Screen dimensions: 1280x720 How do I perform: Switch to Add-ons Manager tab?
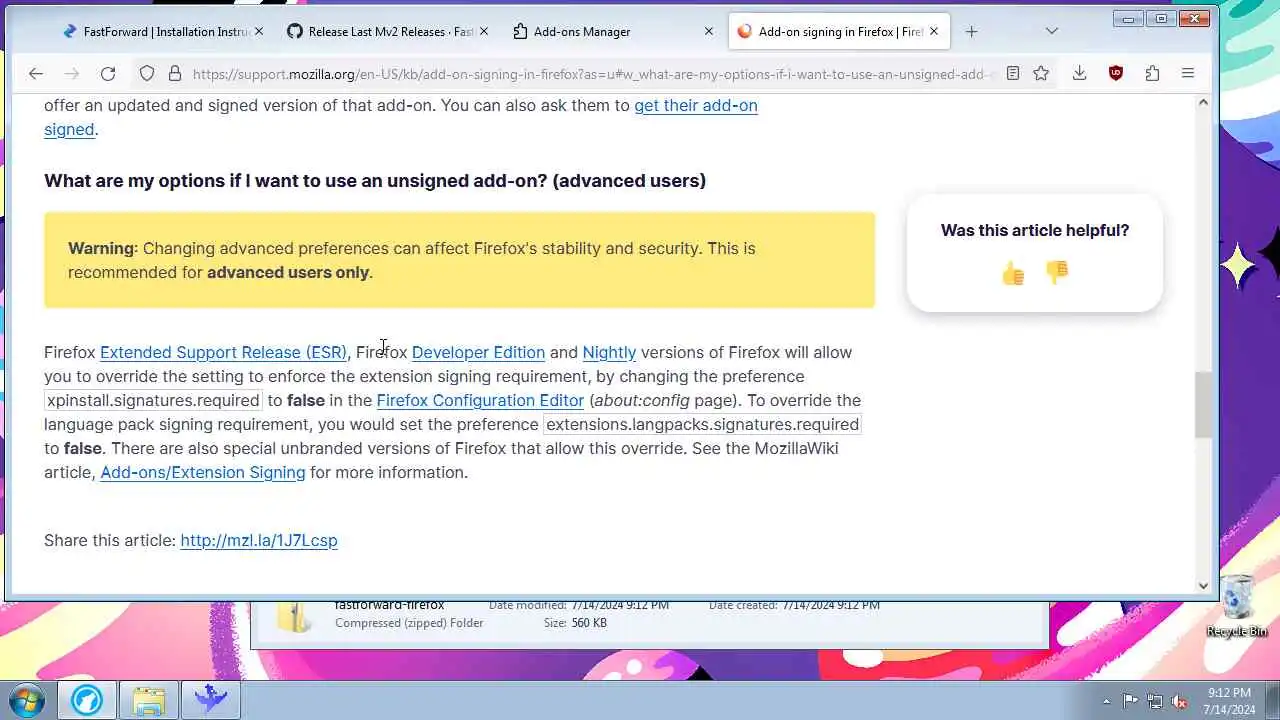(612, 31)
